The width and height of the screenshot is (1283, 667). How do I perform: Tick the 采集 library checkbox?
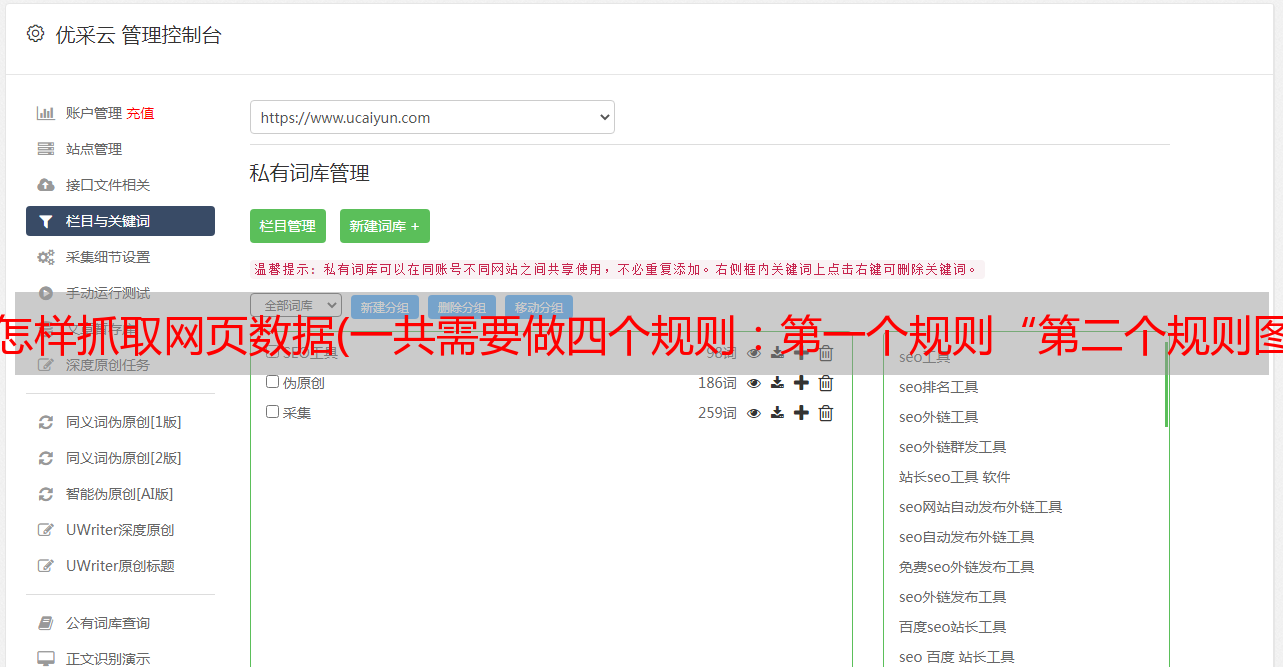tap(272, 412)
